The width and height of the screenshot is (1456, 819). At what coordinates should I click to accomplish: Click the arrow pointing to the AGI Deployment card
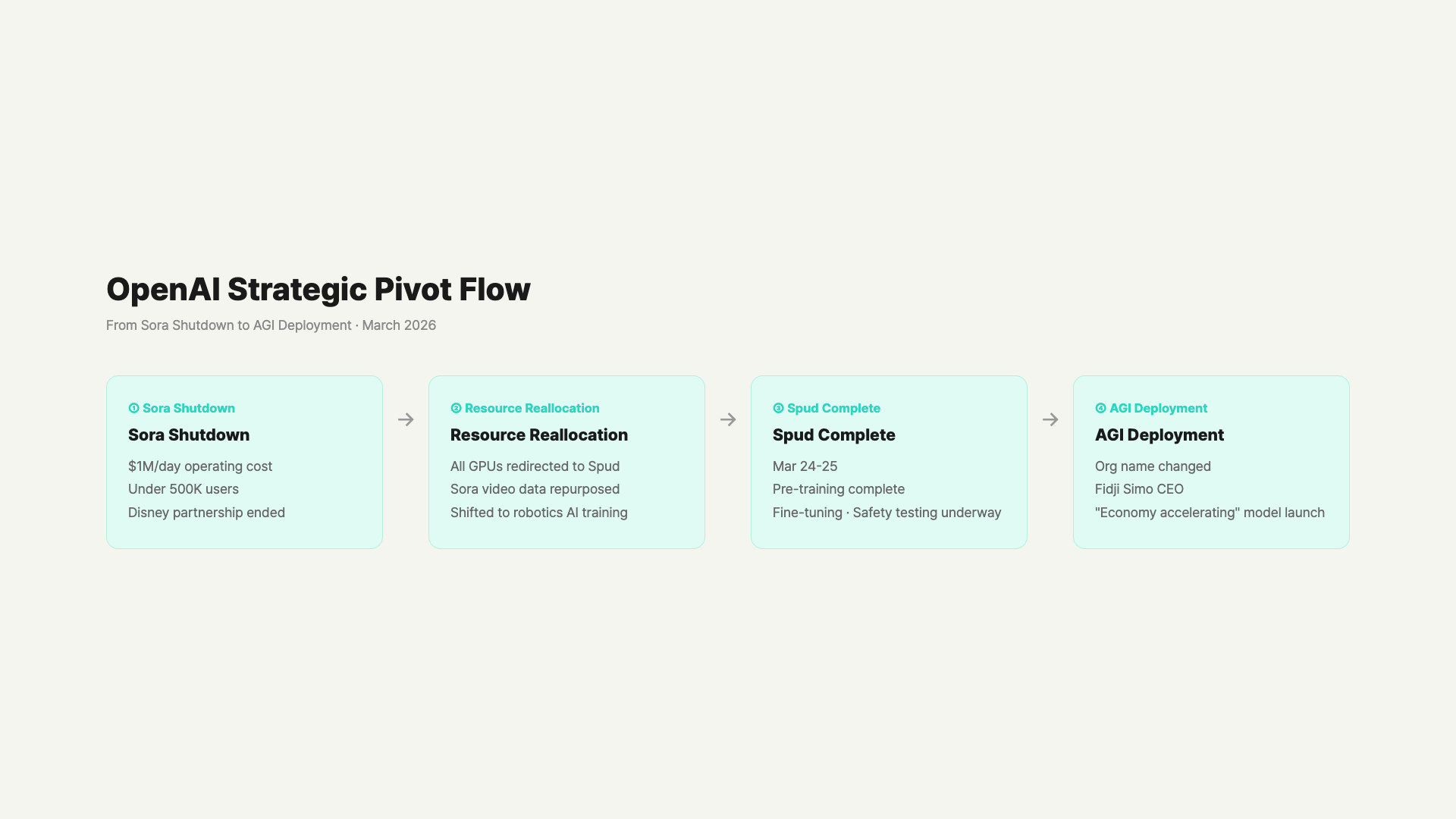pyautogui.click(x=1050, y=419)
